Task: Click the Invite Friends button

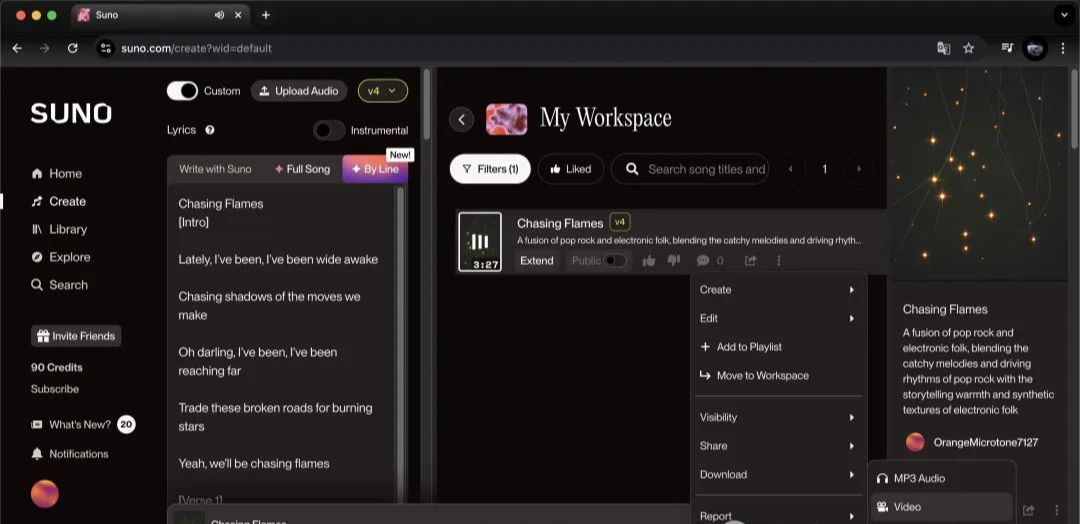Action: tap(75, 336)
